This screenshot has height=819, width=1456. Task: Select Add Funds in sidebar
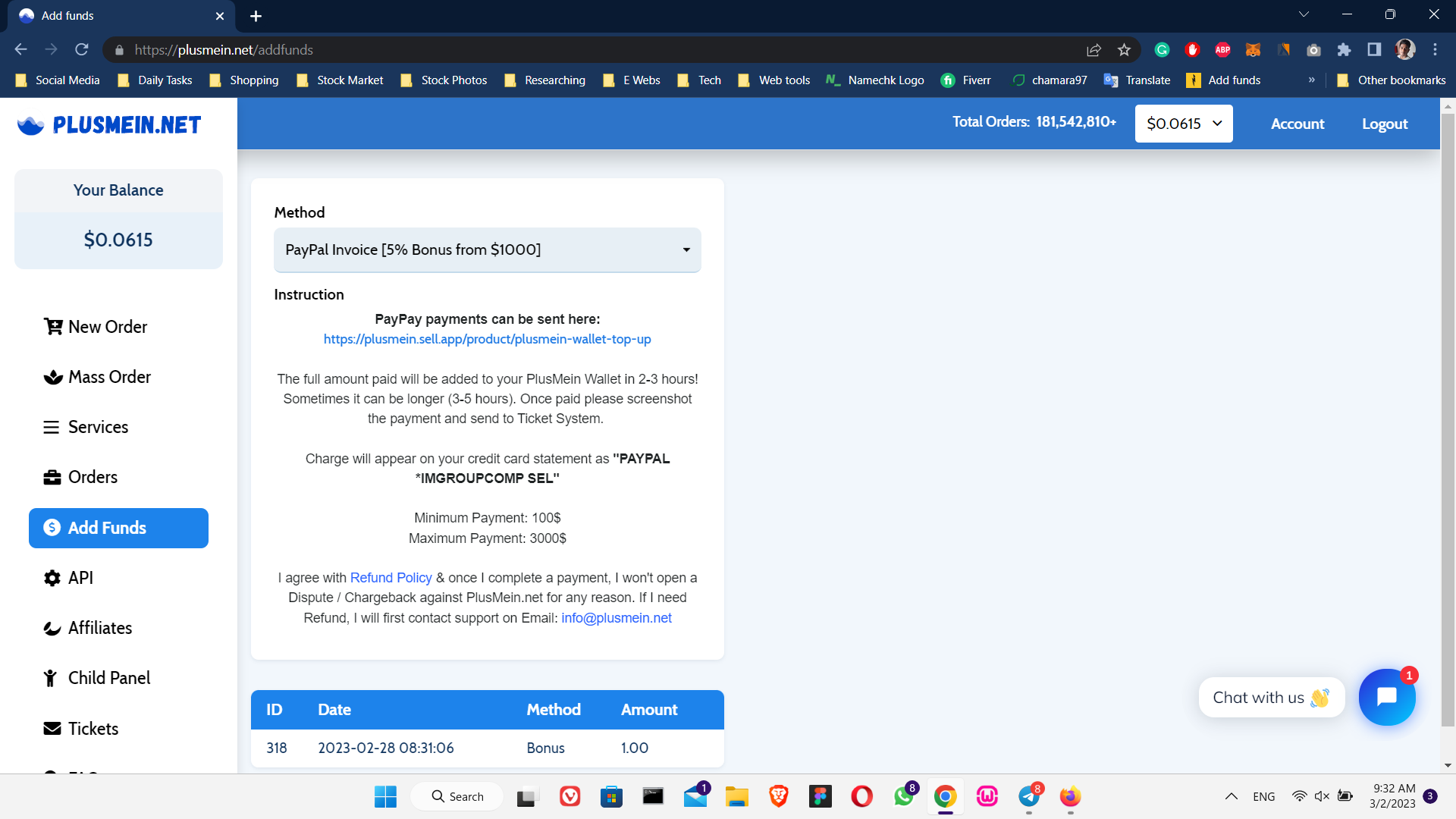pyautogui.click(x=118, y=528)
